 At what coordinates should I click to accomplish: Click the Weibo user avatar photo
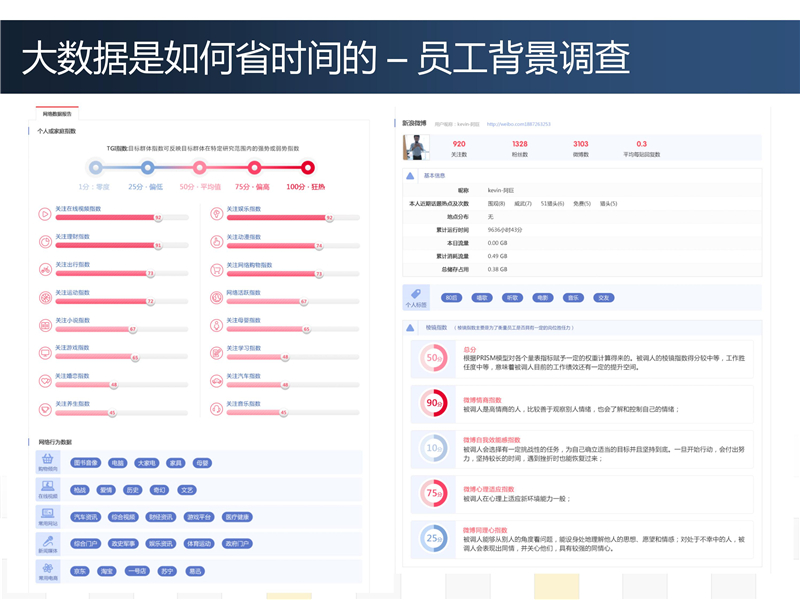coord(415,147)
